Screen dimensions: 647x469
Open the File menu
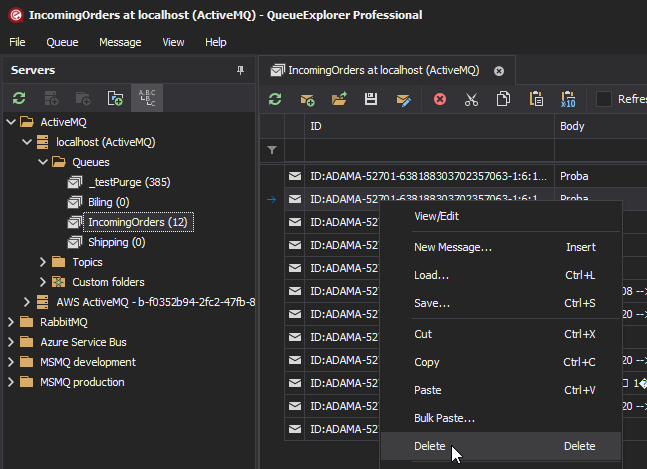pos(17,42)
